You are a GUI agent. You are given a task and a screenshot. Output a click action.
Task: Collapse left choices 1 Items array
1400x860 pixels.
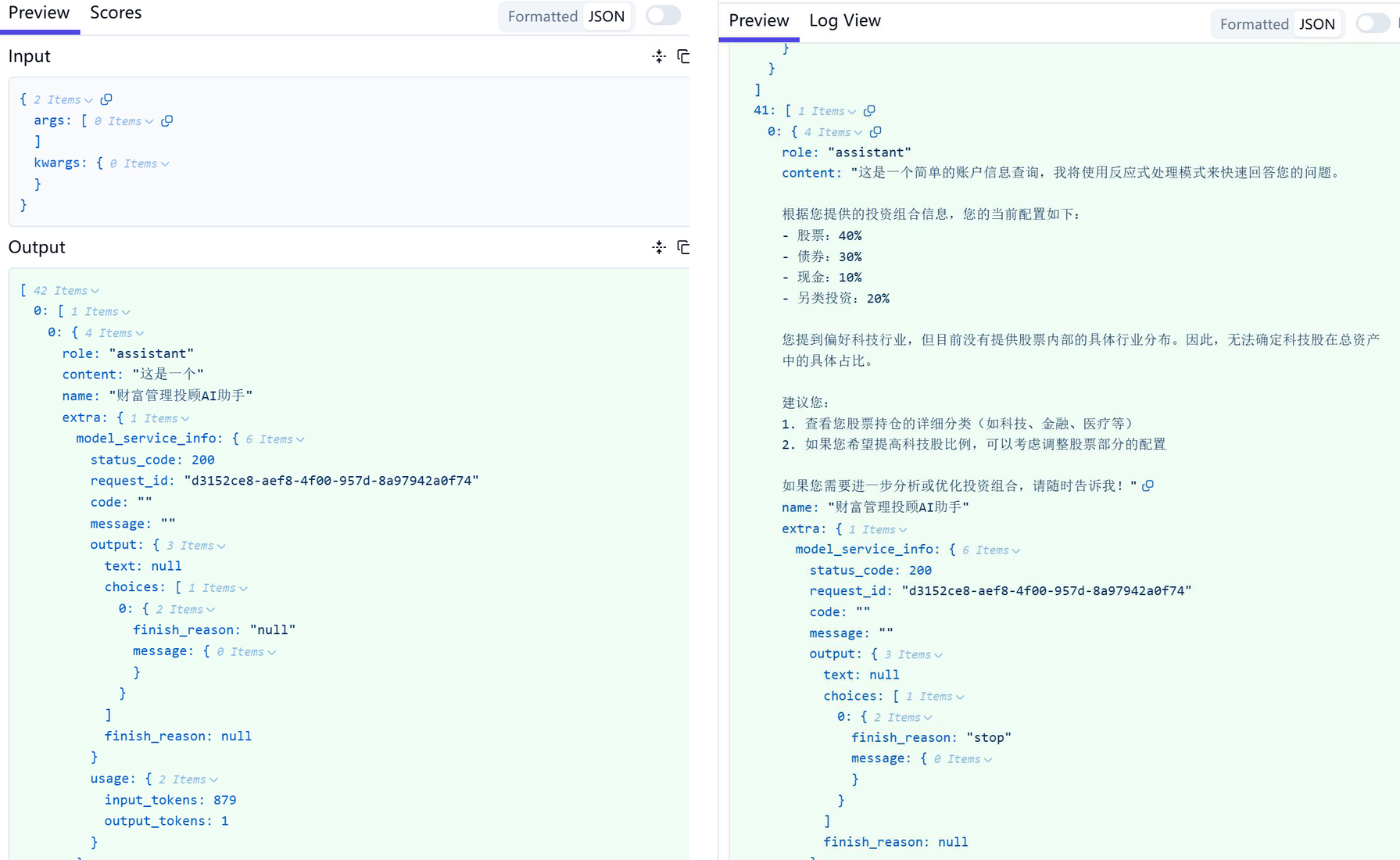(x=243, y=588)
